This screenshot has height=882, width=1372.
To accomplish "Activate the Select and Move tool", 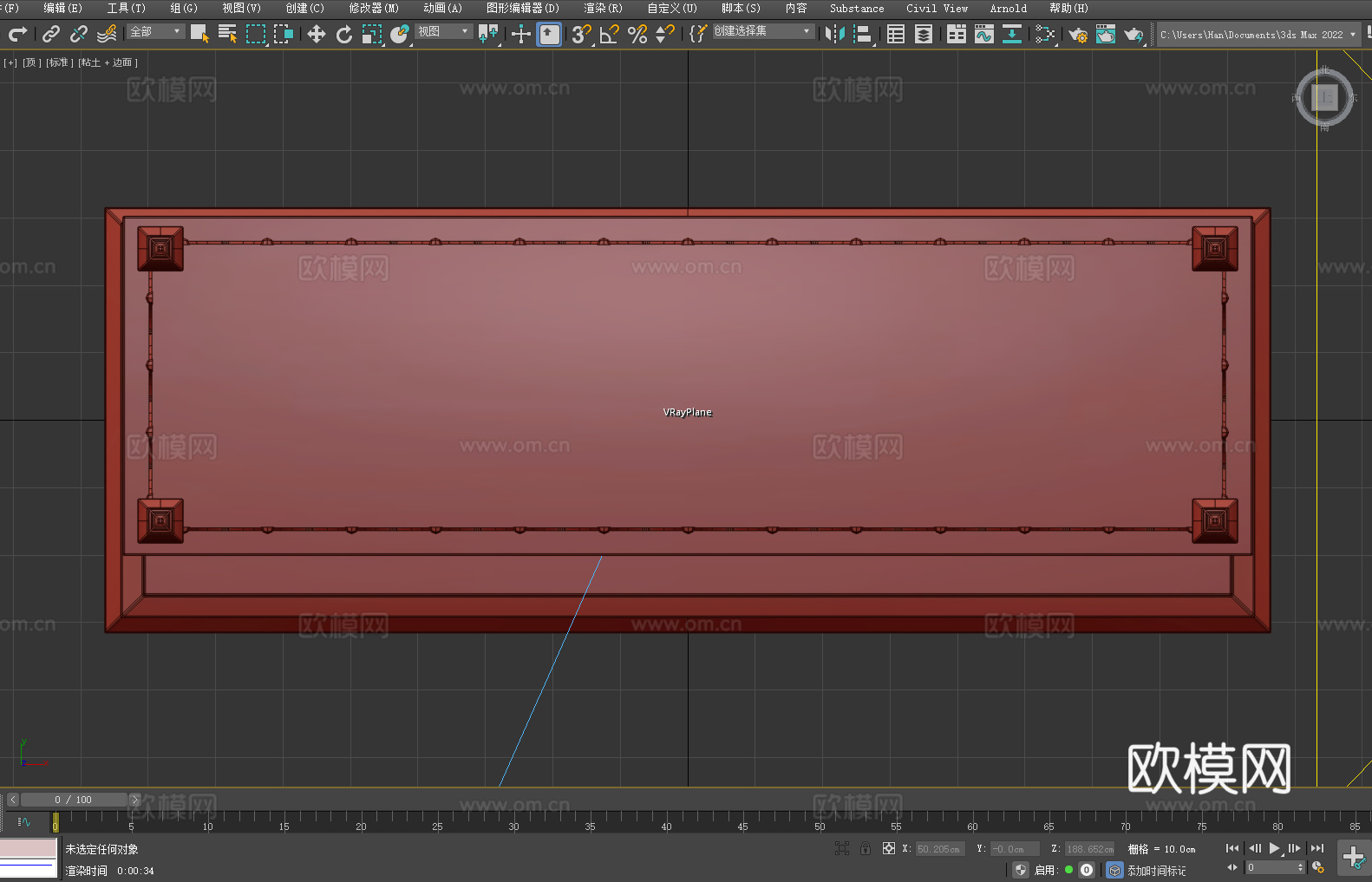I will (317, 34).
